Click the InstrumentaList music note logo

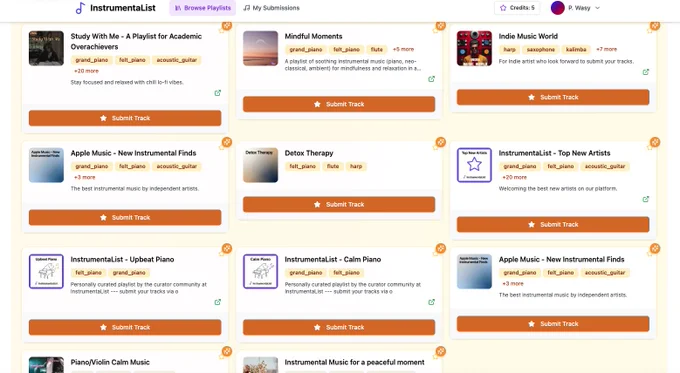(x=80, y=8)
